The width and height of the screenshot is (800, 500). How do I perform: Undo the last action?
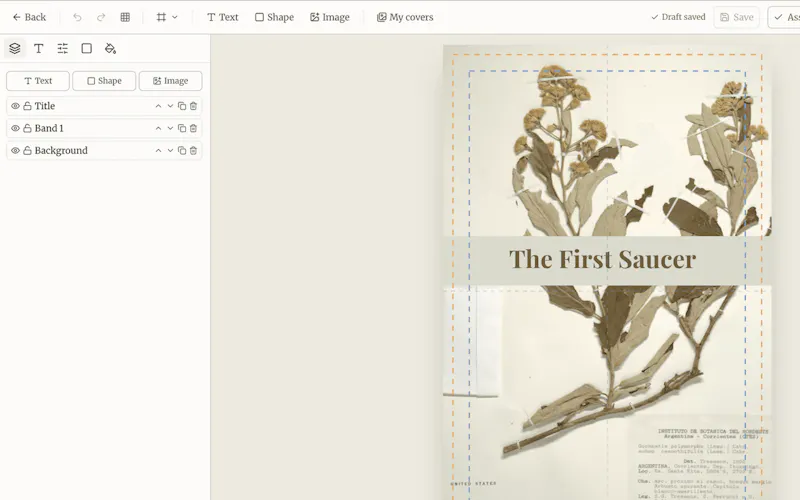pyautogui.click(x=77, y=17)
